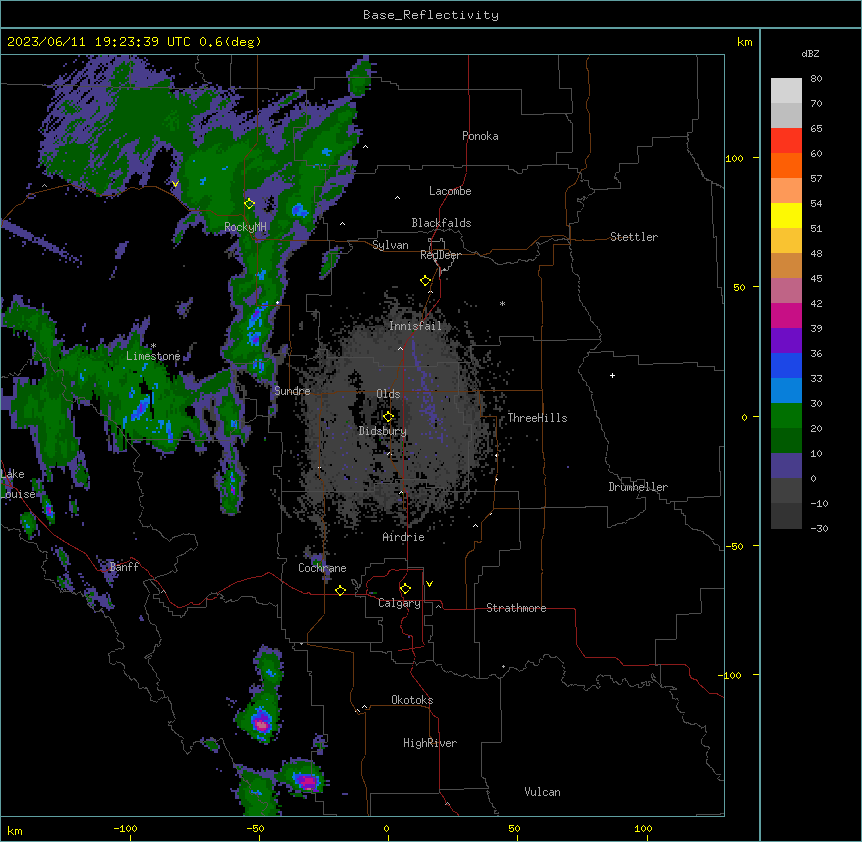
Task: Click the km label at top right
Action: pyautogui.click(x=744, y=42)
